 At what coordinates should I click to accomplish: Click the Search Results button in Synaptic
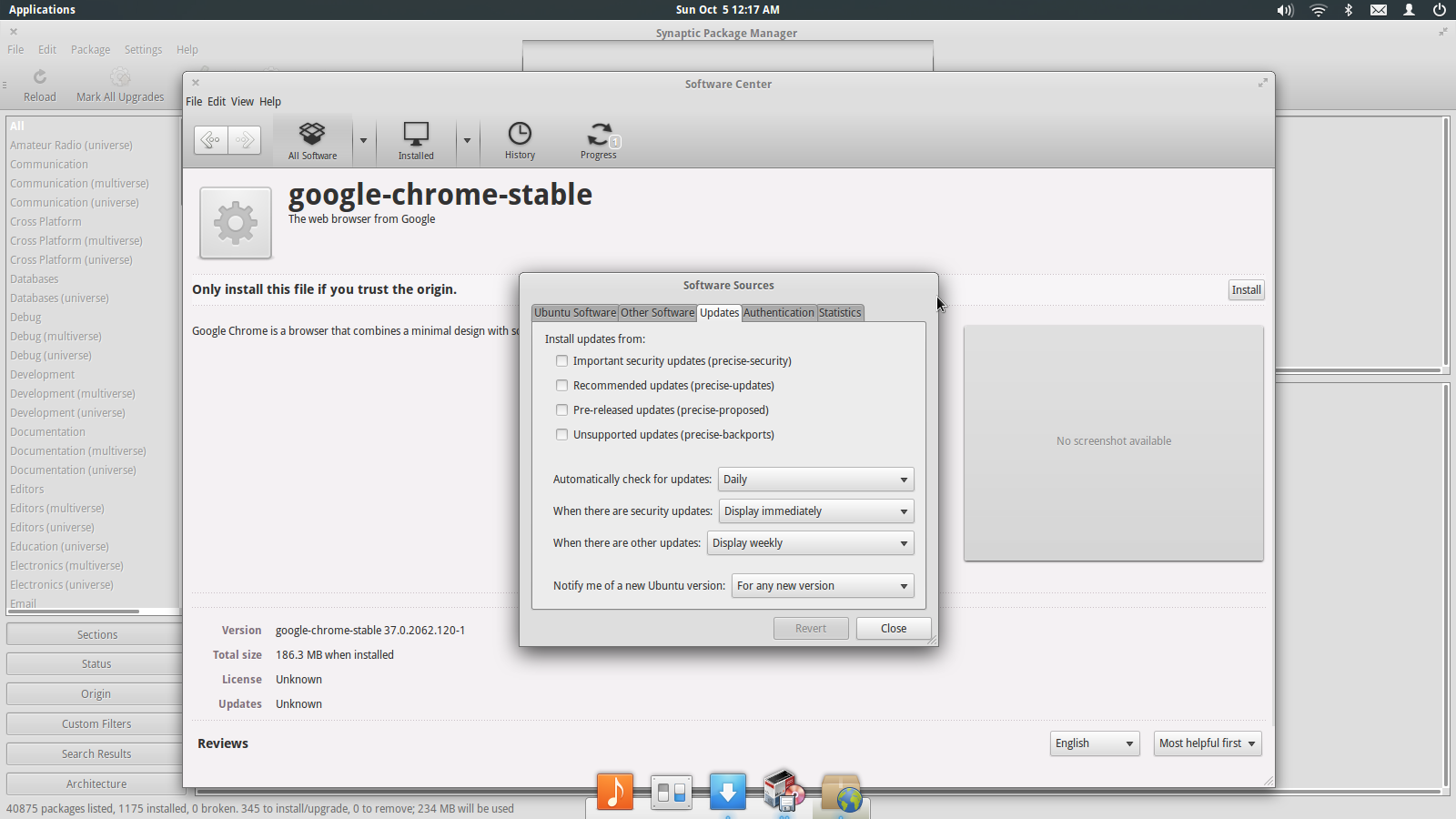pos(96,754)
